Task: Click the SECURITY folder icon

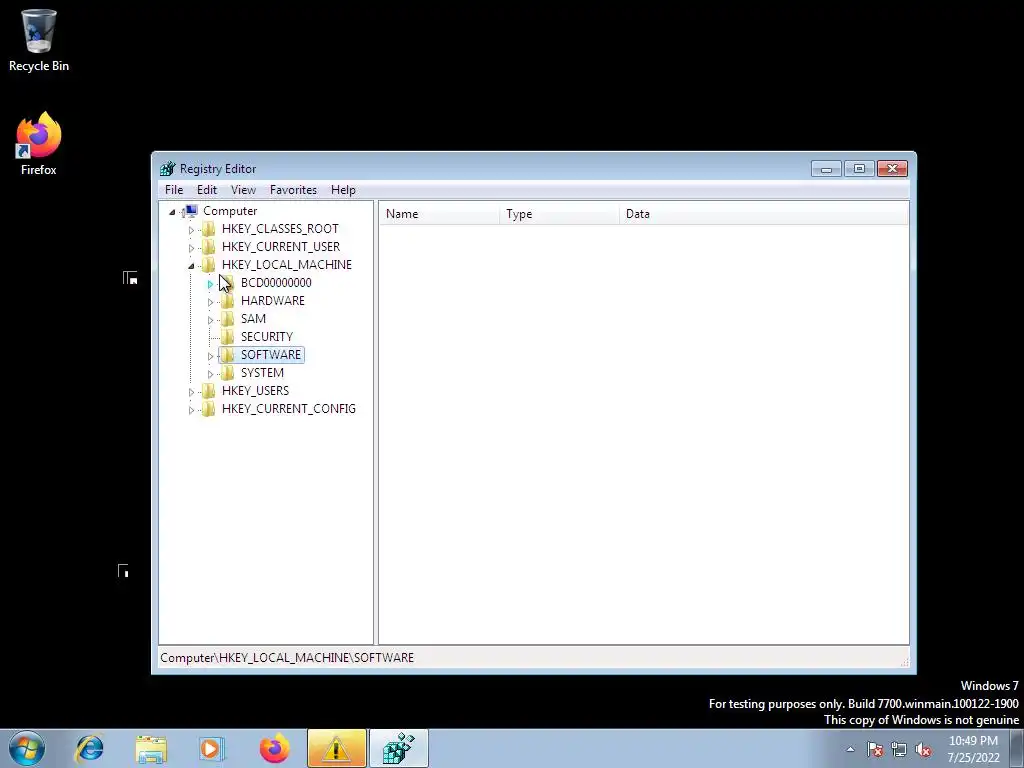Action: [228, 336]
